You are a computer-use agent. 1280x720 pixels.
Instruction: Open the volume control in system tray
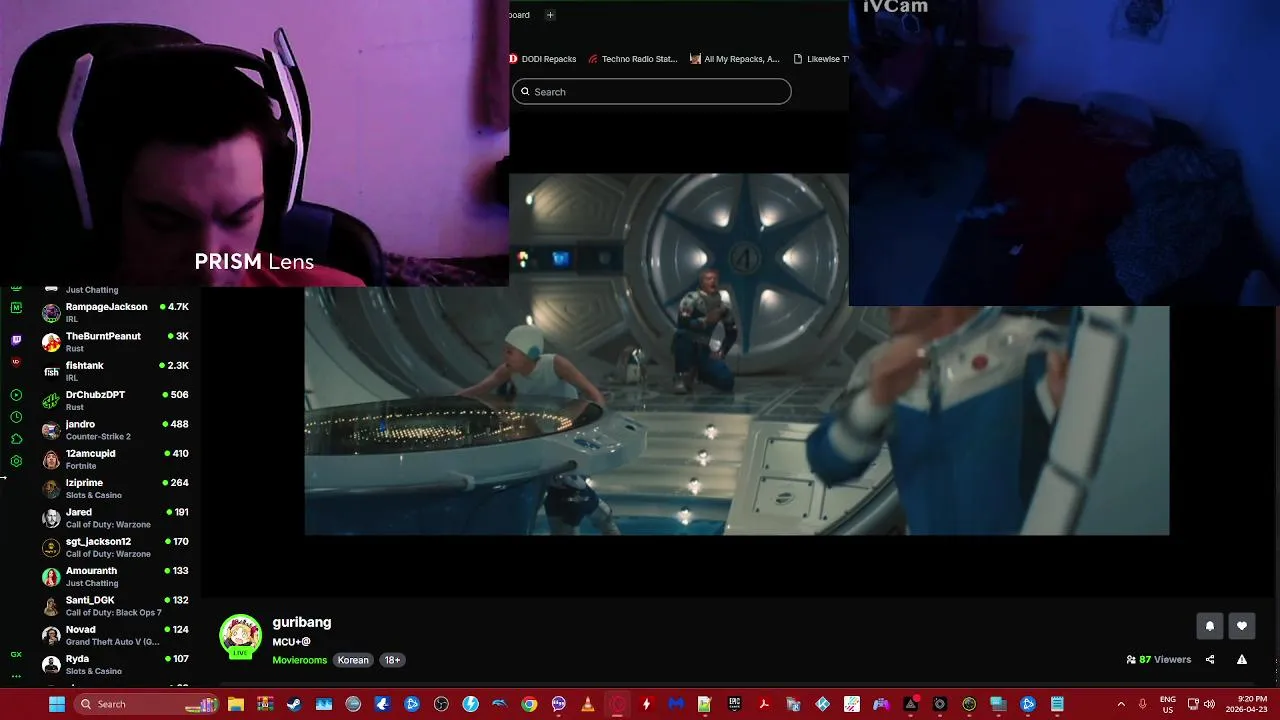1210,704
